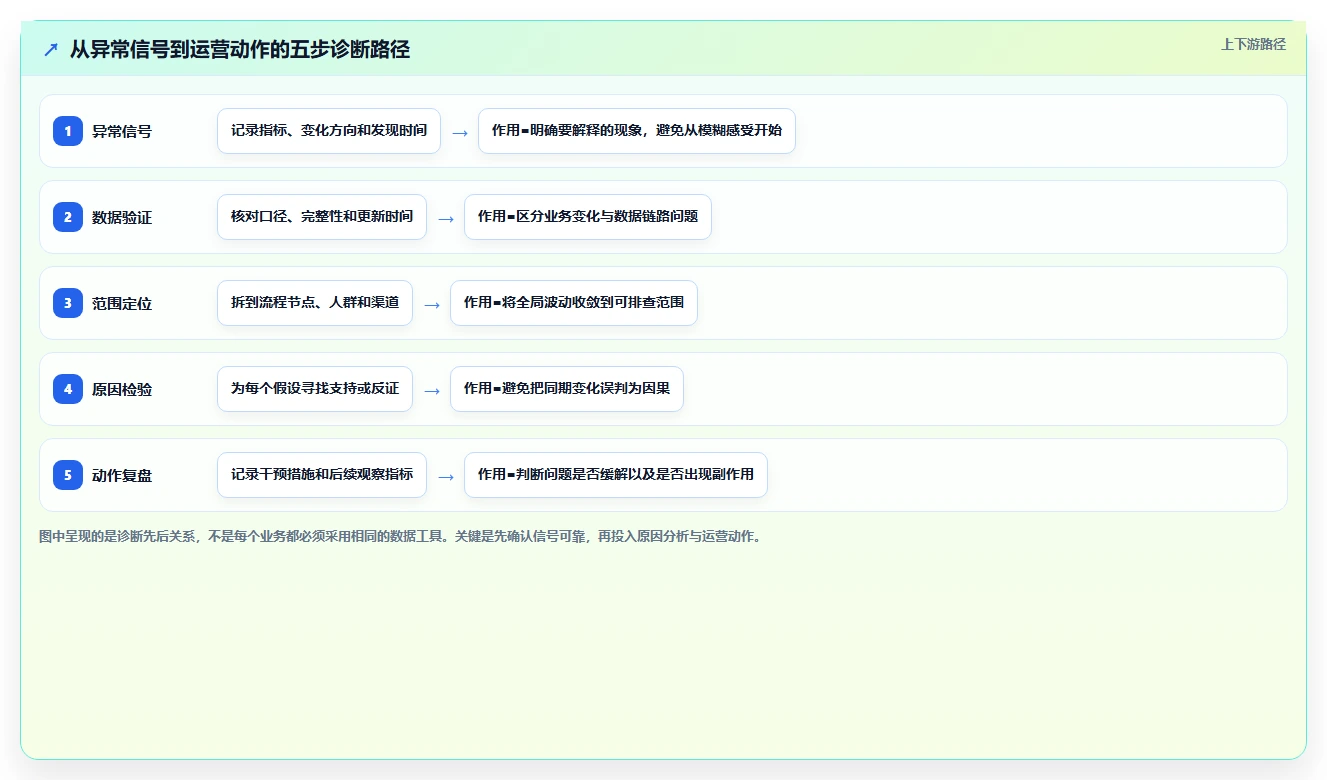Click the arrow in the 原因检验 row
The image size is (1327, 780).
(x=432, y=390)
